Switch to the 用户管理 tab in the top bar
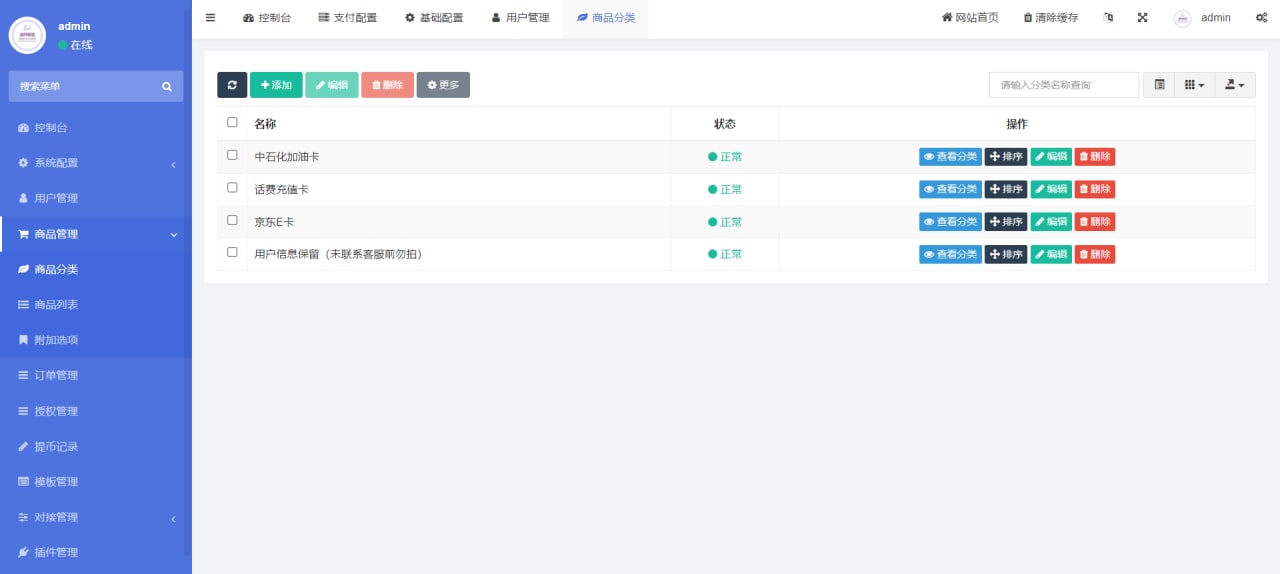This screenshot has width=1280, height=574. 520,18
